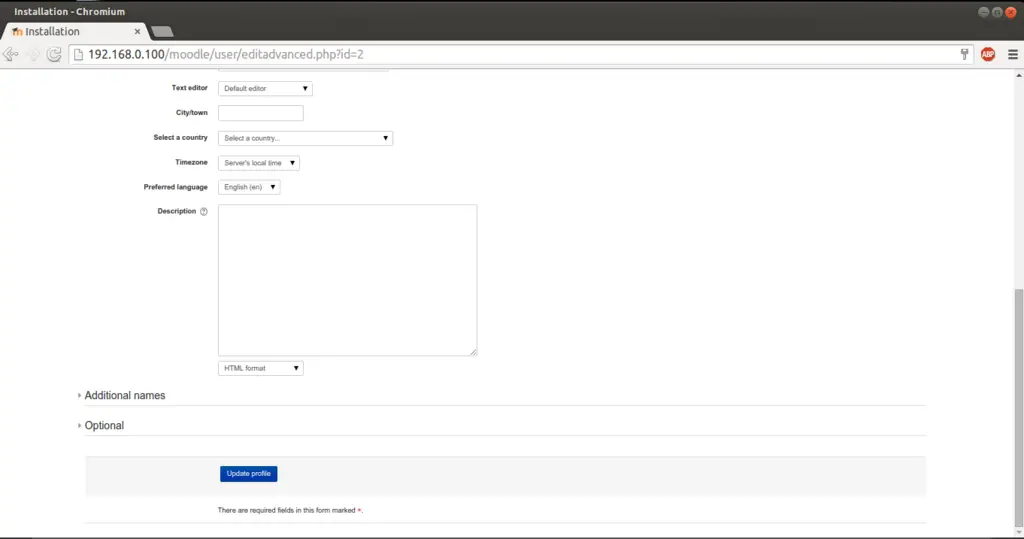Image resolution: width=1024 pixels, height=539 pixels.
Task: Reload the page with refresh icon
Action: 54,54
